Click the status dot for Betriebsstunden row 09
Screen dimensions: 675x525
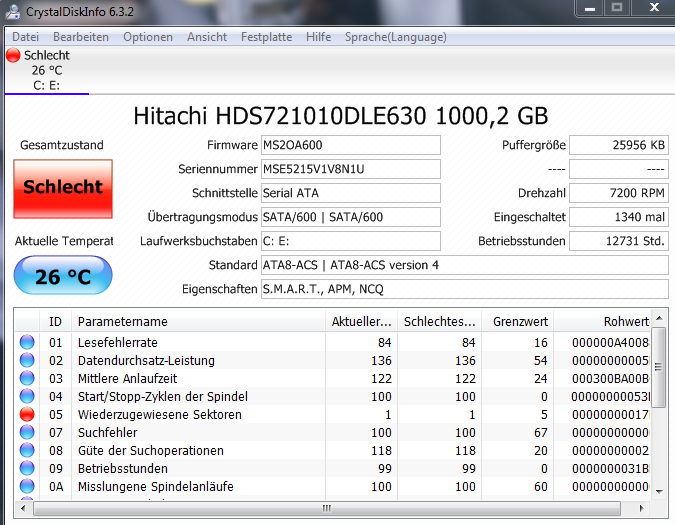pyautogui.click(x=27, y=468)
